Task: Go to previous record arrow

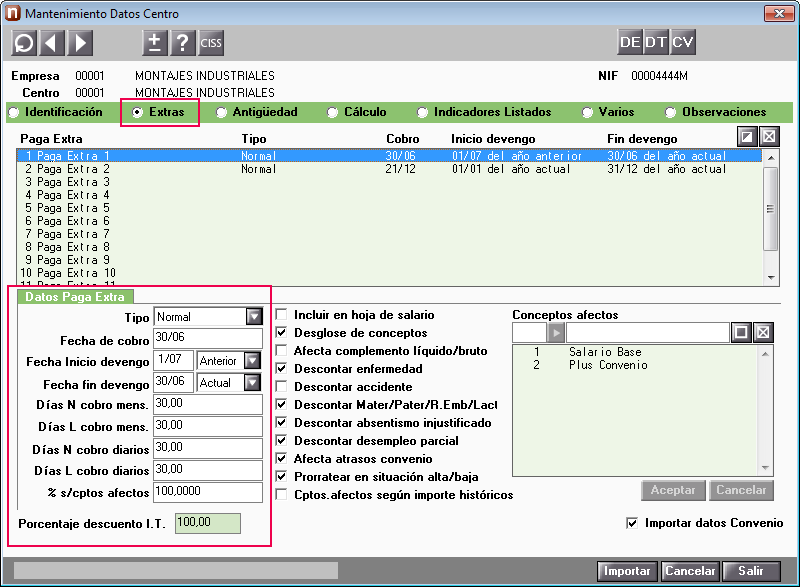Action: coord(52,42)
